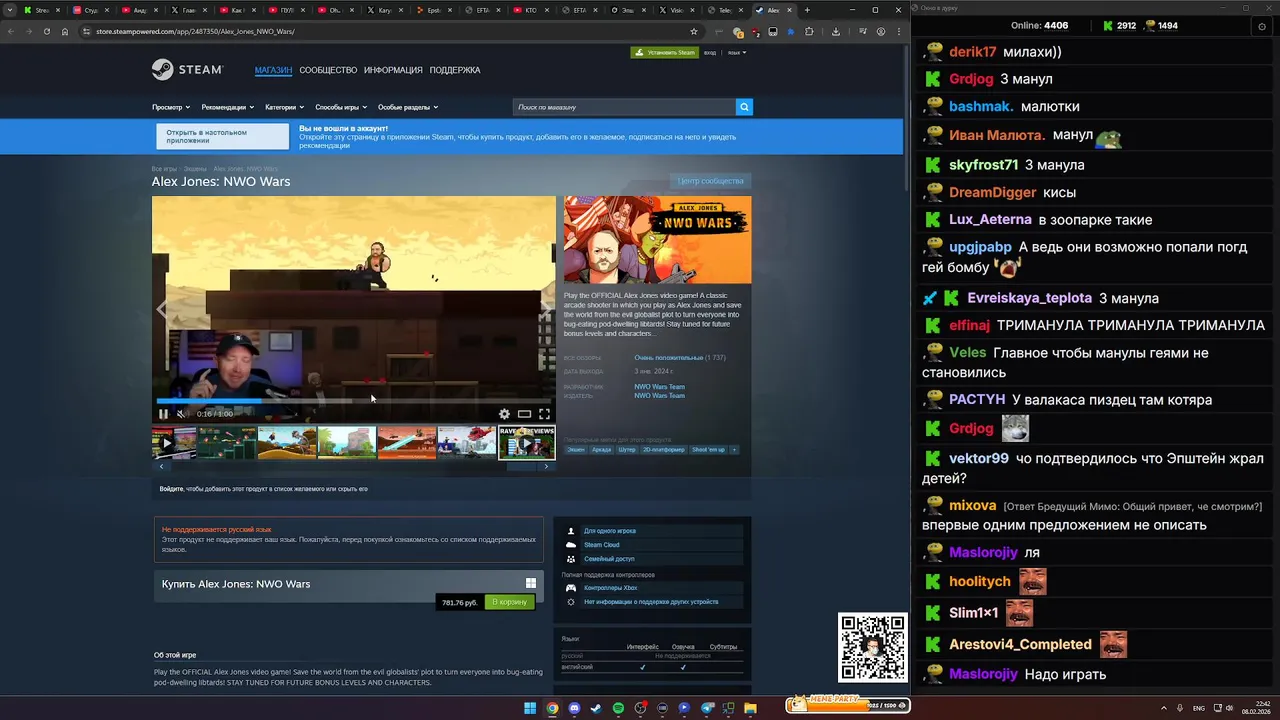Select the Экшен tag
The height and width of the screenshot is (720, 1280).
point(576,450)
